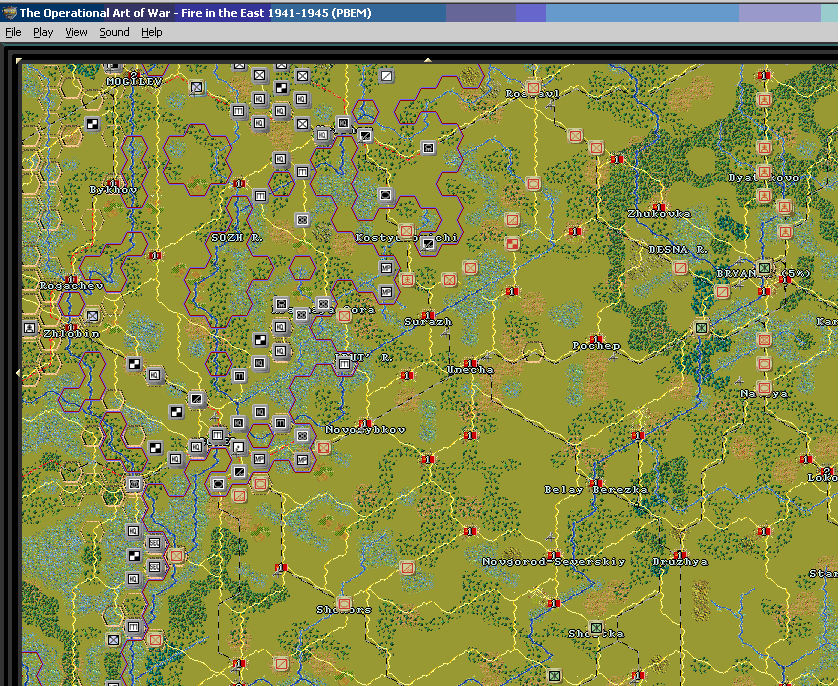The height and width of the screenshot is (686, 840).
Task: Click the supply flag at Pochep
Action: tap(596, 340)
